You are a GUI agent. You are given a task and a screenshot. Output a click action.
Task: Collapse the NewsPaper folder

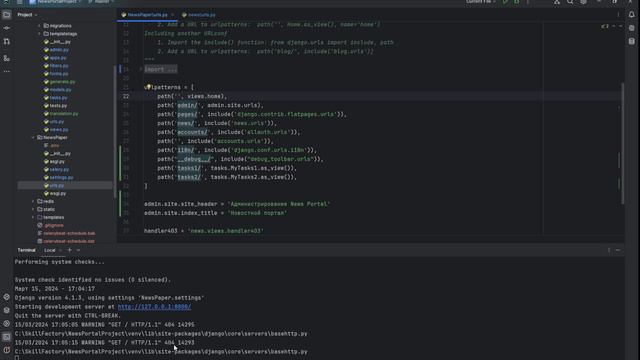coord(33,138)
